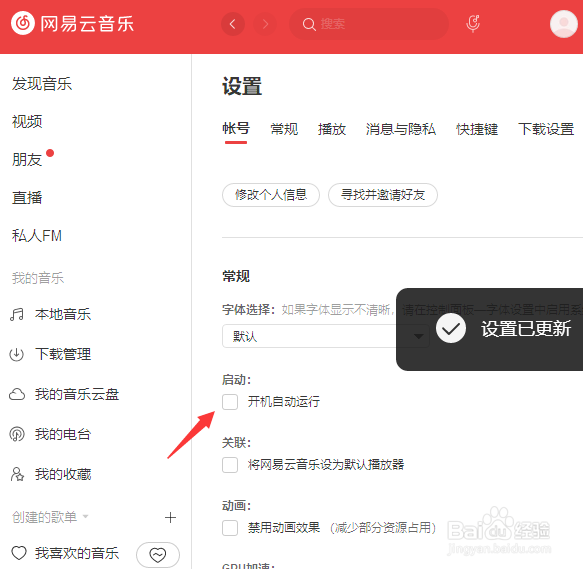Click the 修改个人信息 button
The image size is (583, 569).
point(271,195)
